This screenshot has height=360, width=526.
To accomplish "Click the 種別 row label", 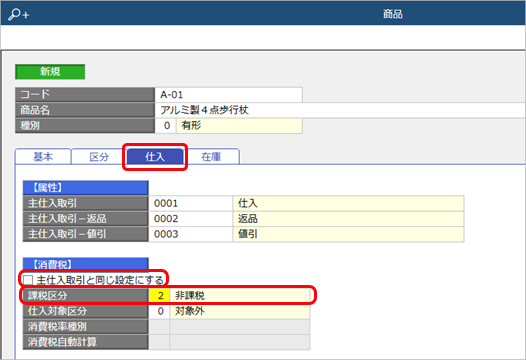I will 85,125.
